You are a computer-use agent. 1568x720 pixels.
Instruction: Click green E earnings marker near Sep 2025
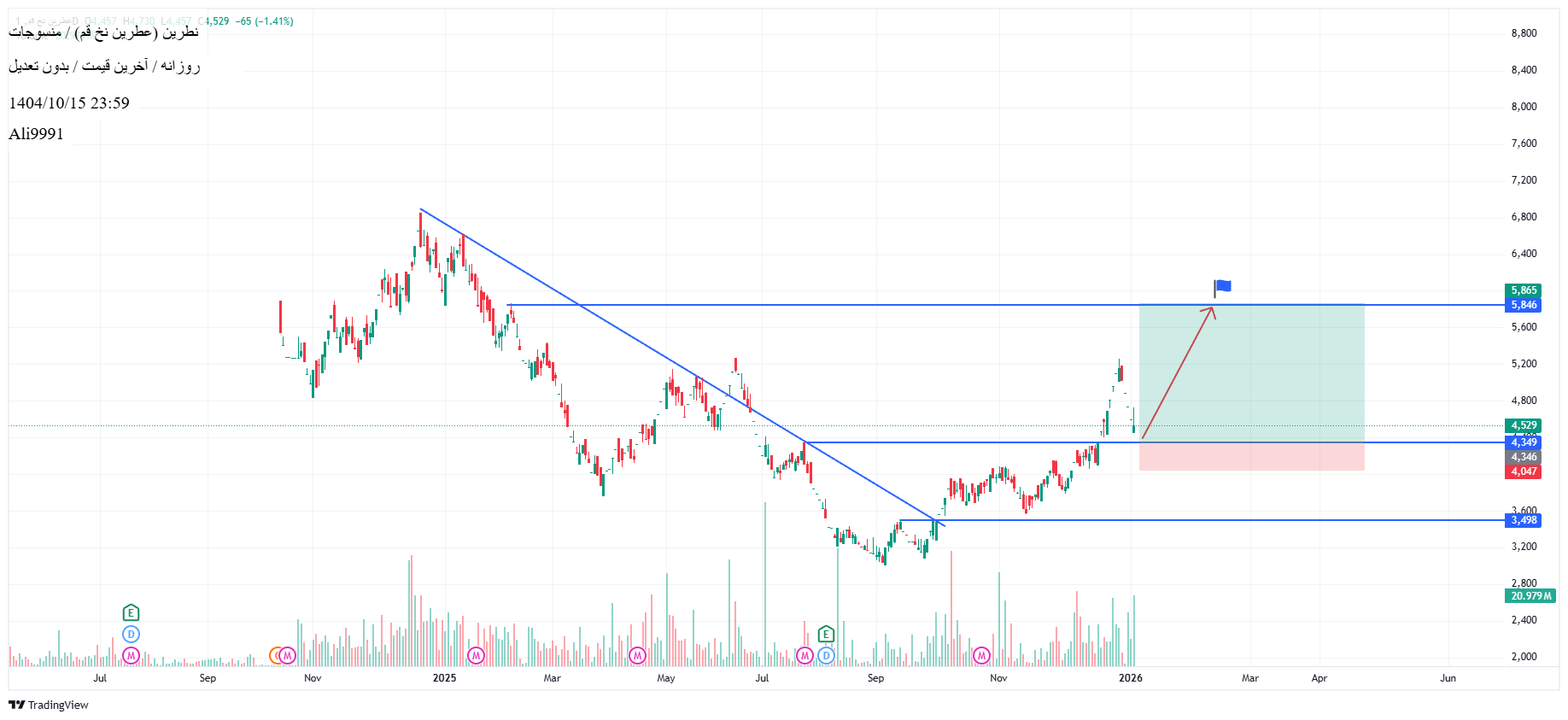tap(826, 634)
